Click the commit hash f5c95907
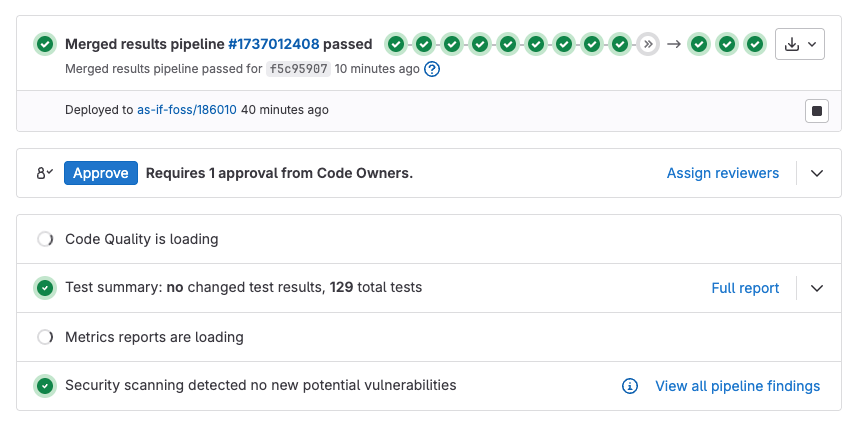 (298, 69)
